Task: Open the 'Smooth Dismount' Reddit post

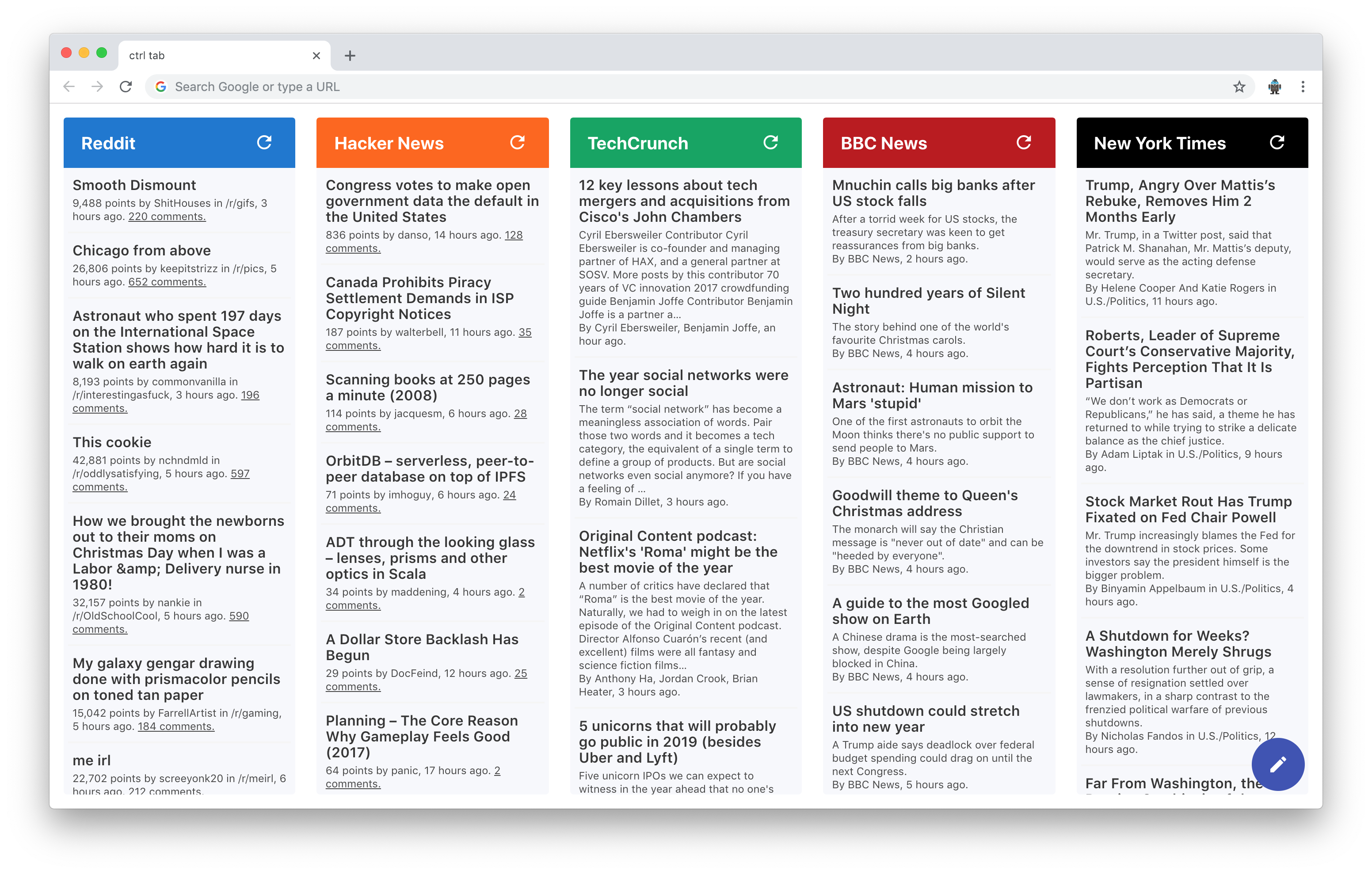Action: coord(134,185)
